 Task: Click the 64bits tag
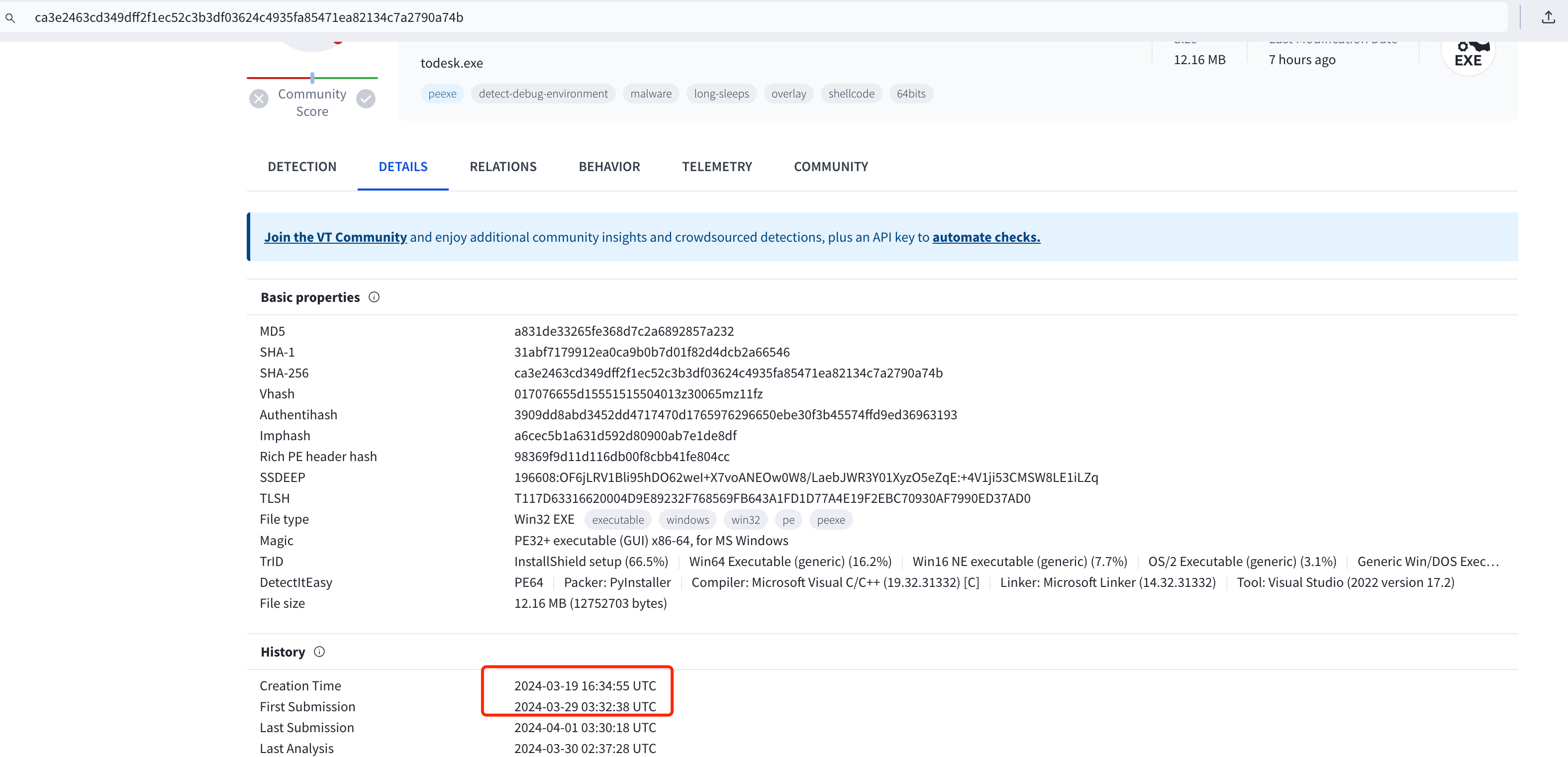pyautogui.click(x=911, y=94)
